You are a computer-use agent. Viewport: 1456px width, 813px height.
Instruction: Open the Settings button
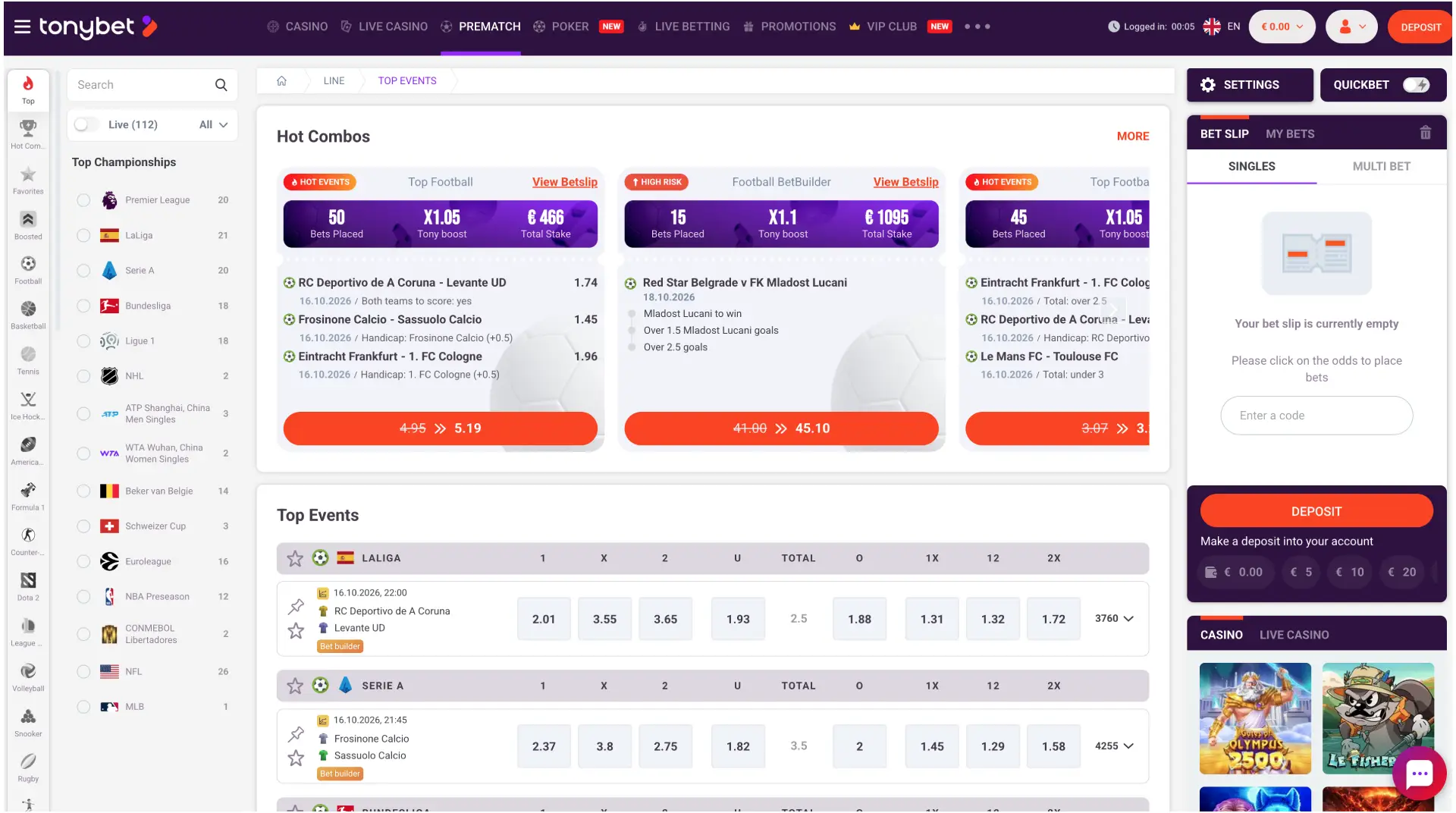pos(1250,85)
